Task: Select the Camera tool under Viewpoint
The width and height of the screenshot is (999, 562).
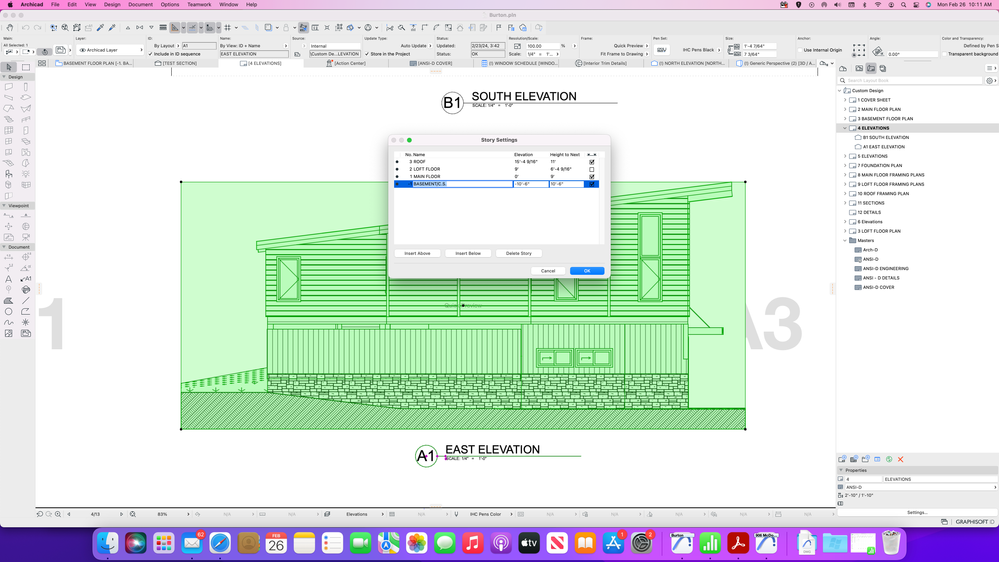Action: point(25,237)
